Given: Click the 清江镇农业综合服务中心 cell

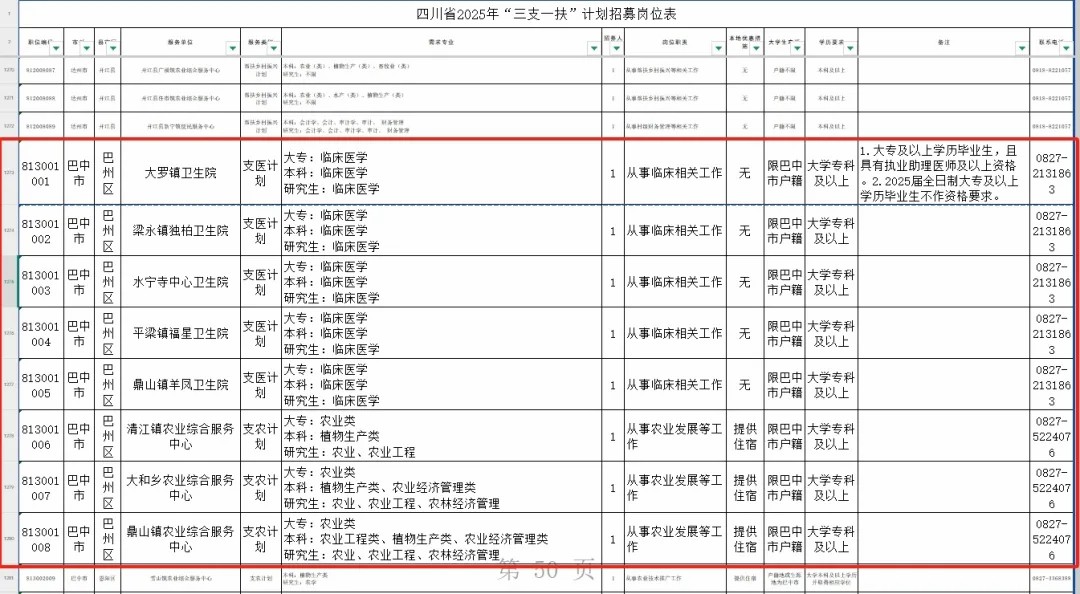Looking at the screenshot, I should (x=180, y=436).
